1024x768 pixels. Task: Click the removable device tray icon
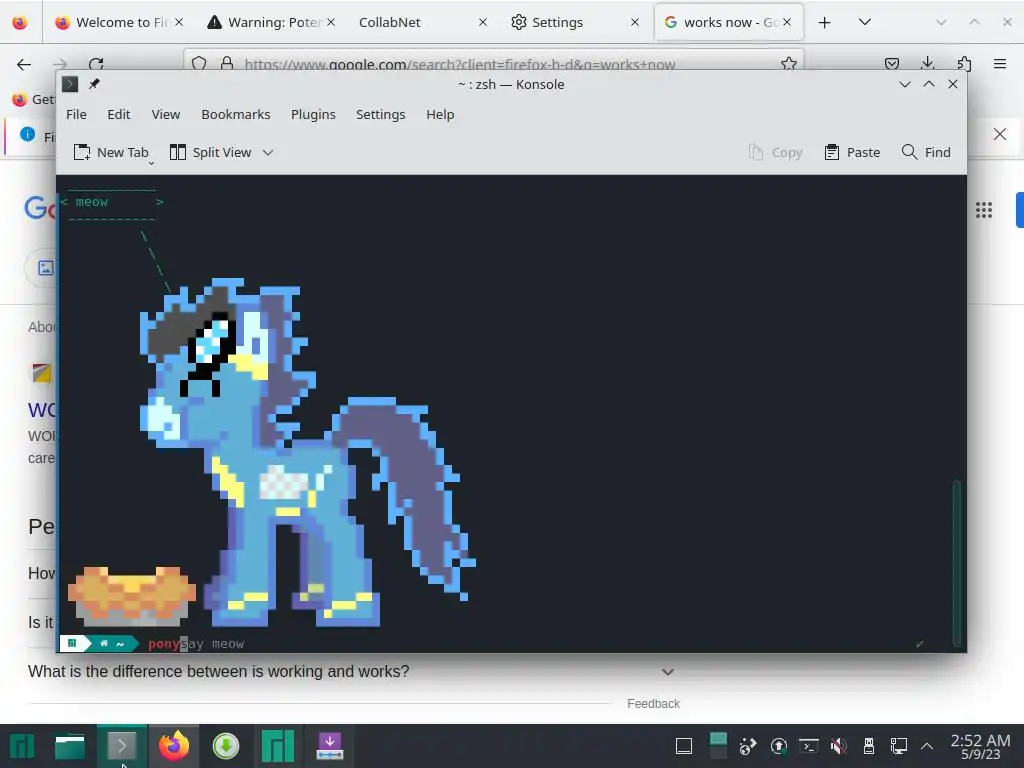pyautogui.click(x=869, y=746)
